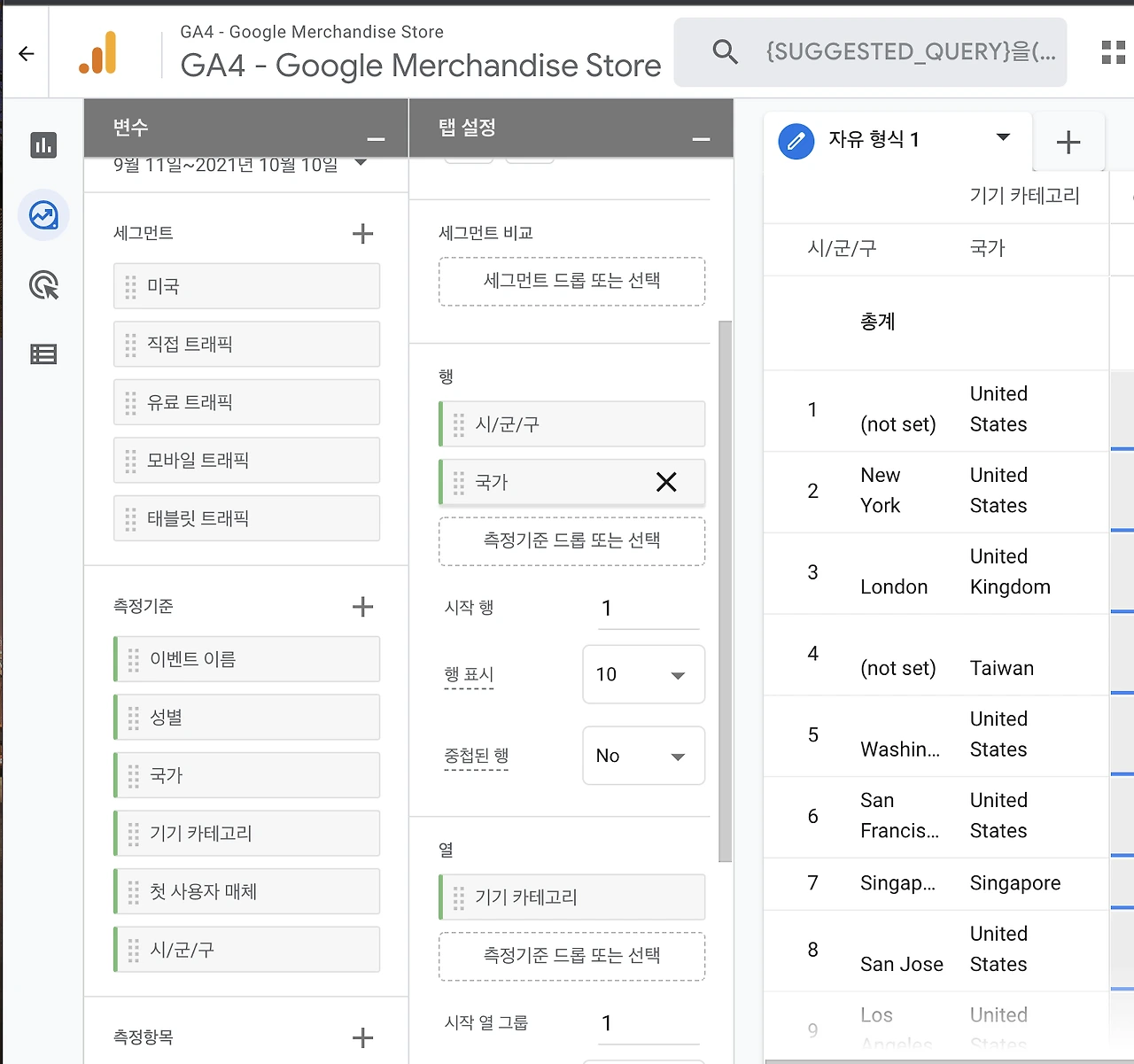The width and height of the screenshot is (1134, 1064).
Task: Grab the drag handle of 모바일 트래픽 segment
Action: pos(130,461)
